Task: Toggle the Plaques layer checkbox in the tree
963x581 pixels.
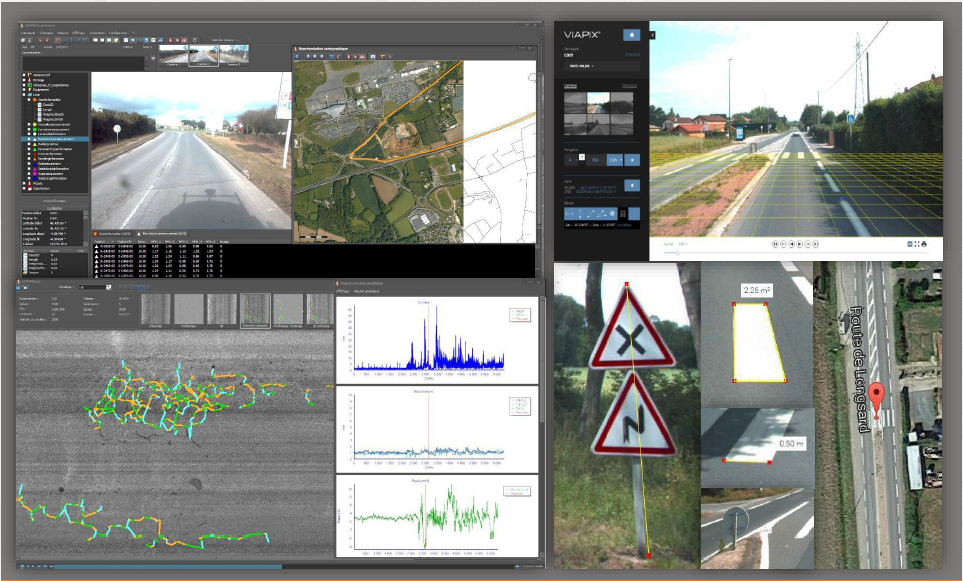Action: click(25, 183)
